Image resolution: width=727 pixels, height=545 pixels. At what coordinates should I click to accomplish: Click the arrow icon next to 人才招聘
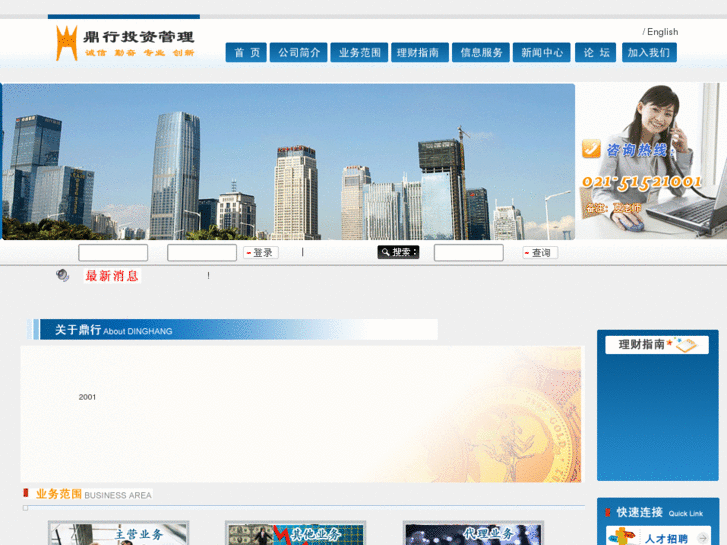702,539
